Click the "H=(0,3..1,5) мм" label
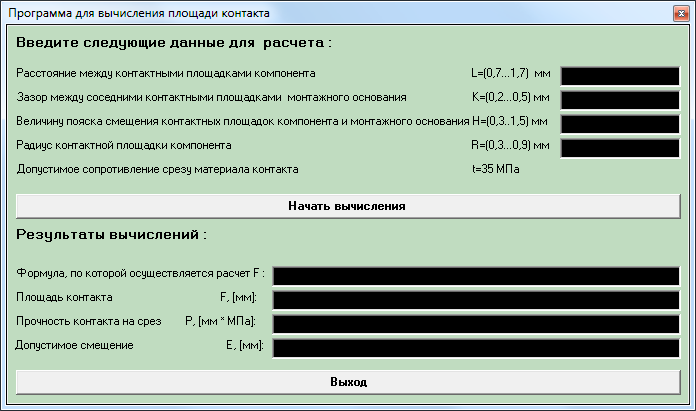 click(510, 121)
